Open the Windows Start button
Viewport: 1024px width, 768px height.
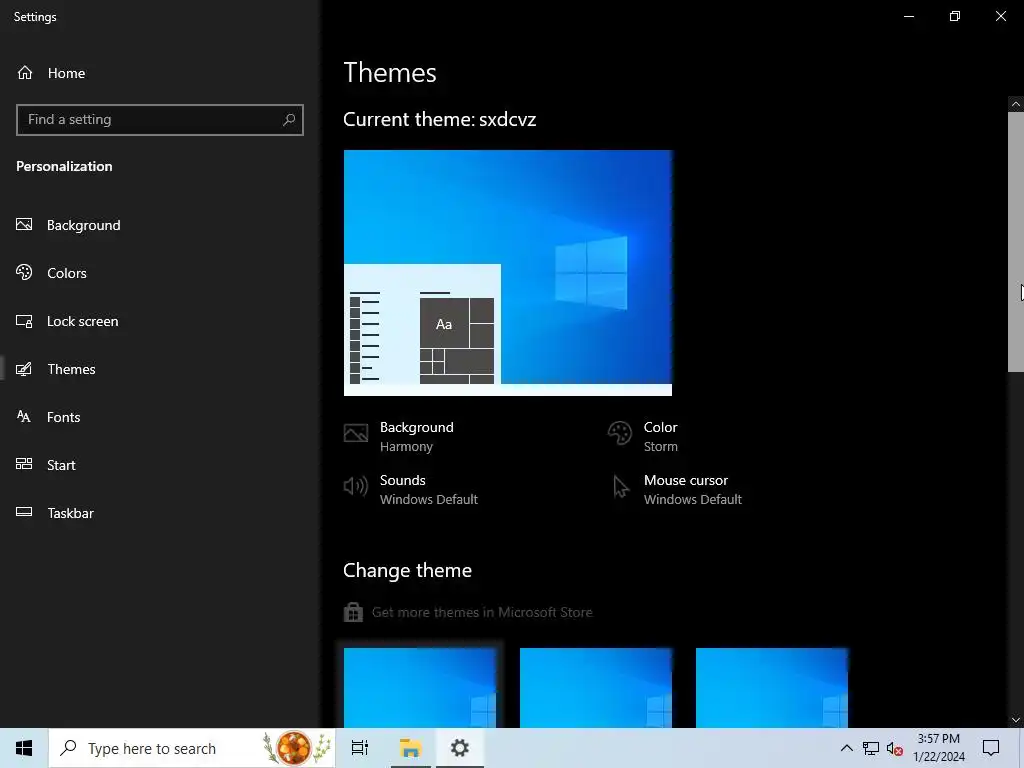pos(24,748)
